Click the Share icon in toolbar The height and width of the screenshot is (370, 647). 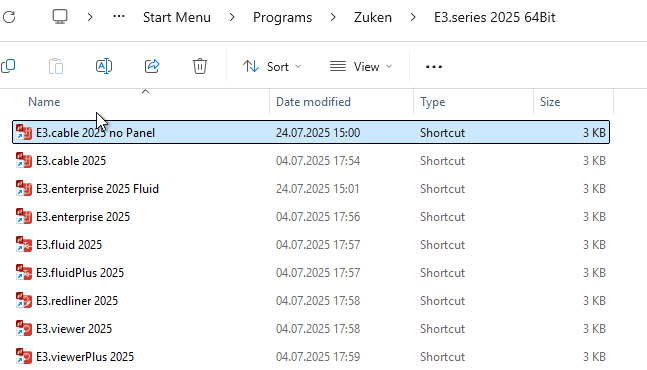(x=152, y=66)
